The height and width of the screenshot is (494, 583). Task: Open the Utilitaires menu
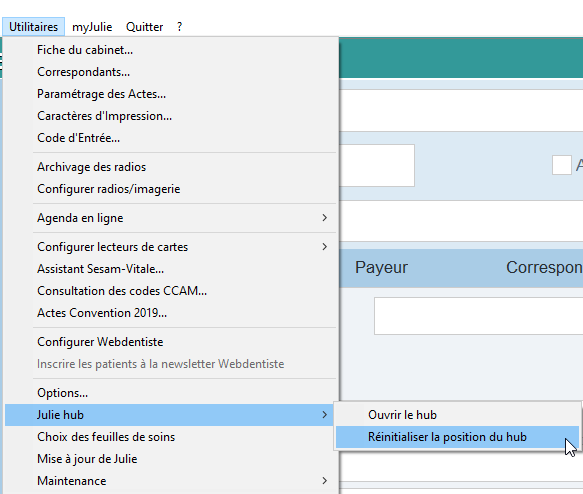point(33,27)
